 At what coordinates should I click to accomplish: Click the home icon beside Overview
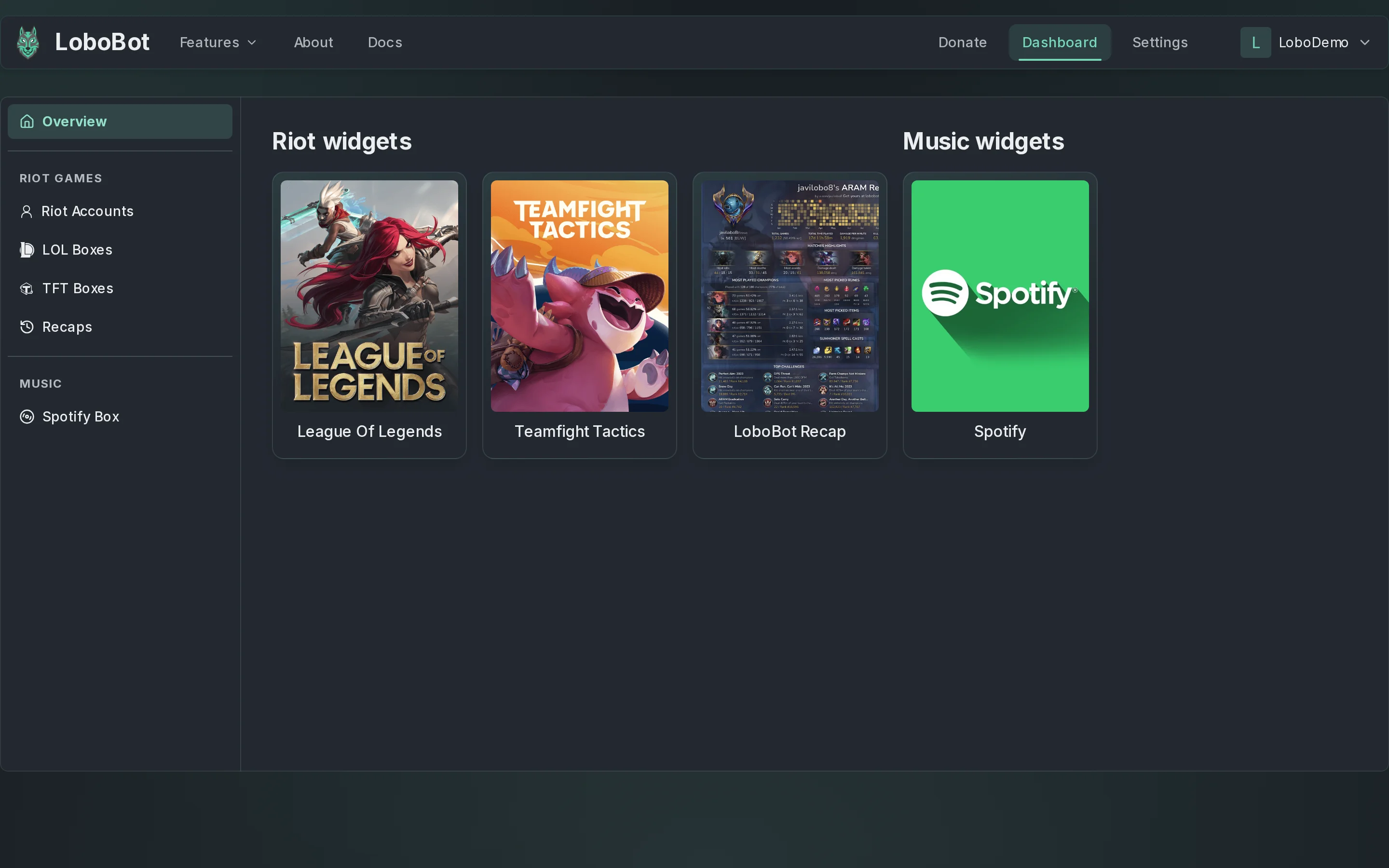(x=27, y=121)
